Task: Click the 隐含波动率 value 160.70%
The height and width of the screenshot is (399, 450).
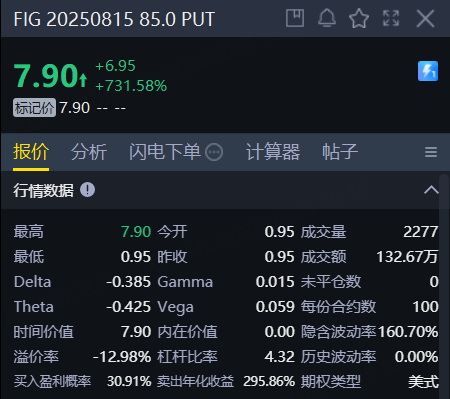Action: (408, 332)
